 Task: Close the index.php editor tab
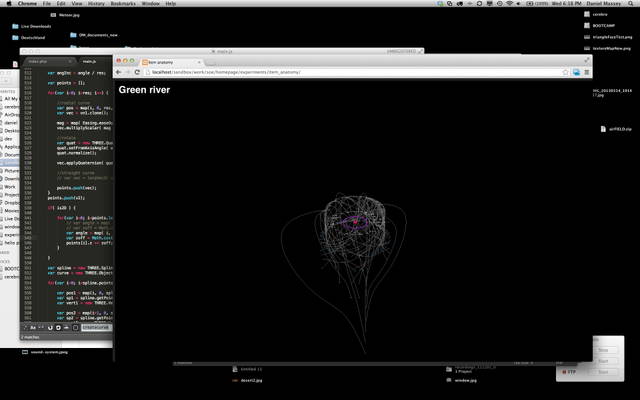point(70,61)
